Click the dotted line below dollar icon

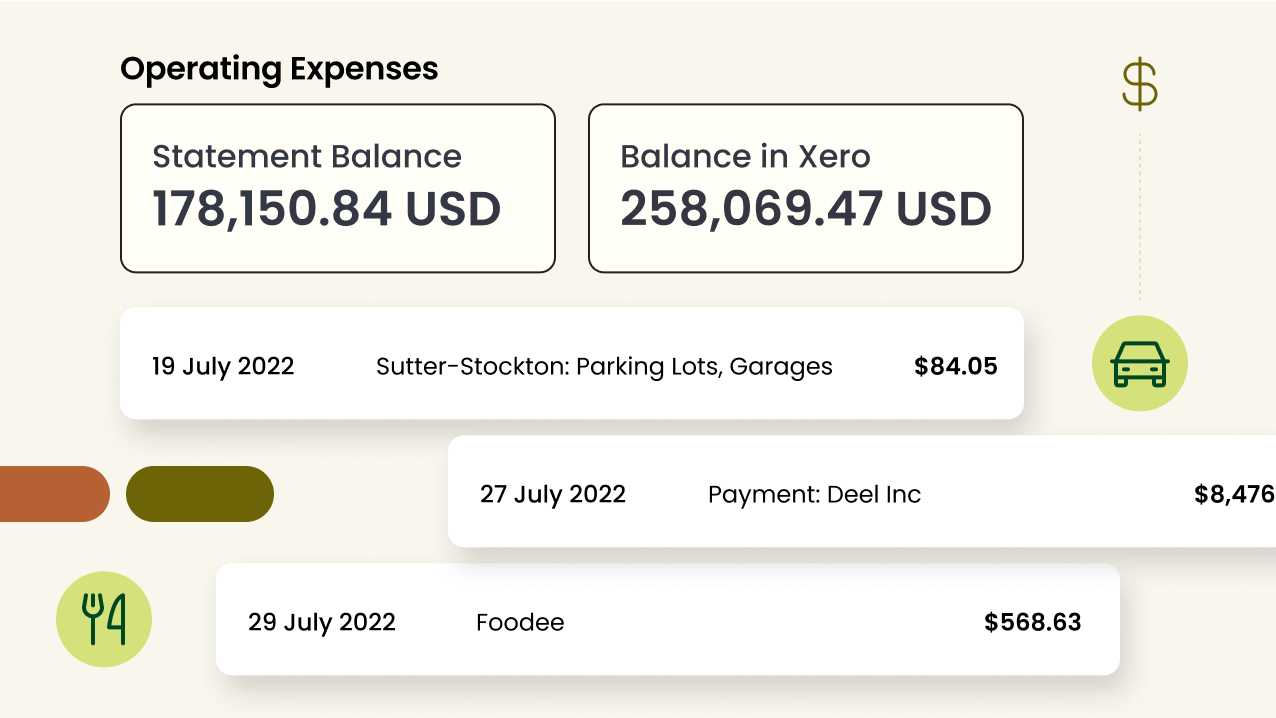coord(1140,217)
